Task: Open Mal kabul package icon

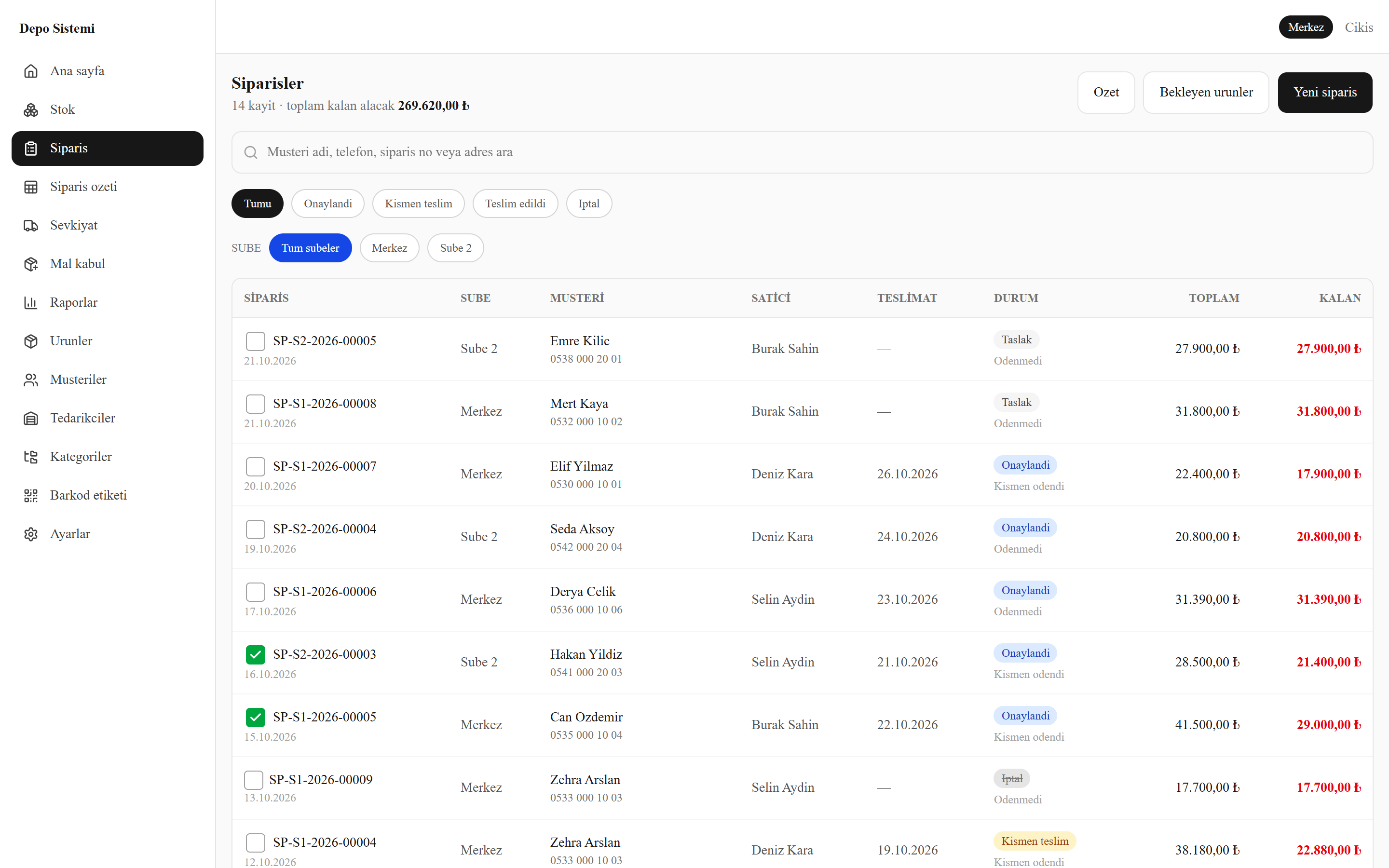Action: click(x=31, y=264)
